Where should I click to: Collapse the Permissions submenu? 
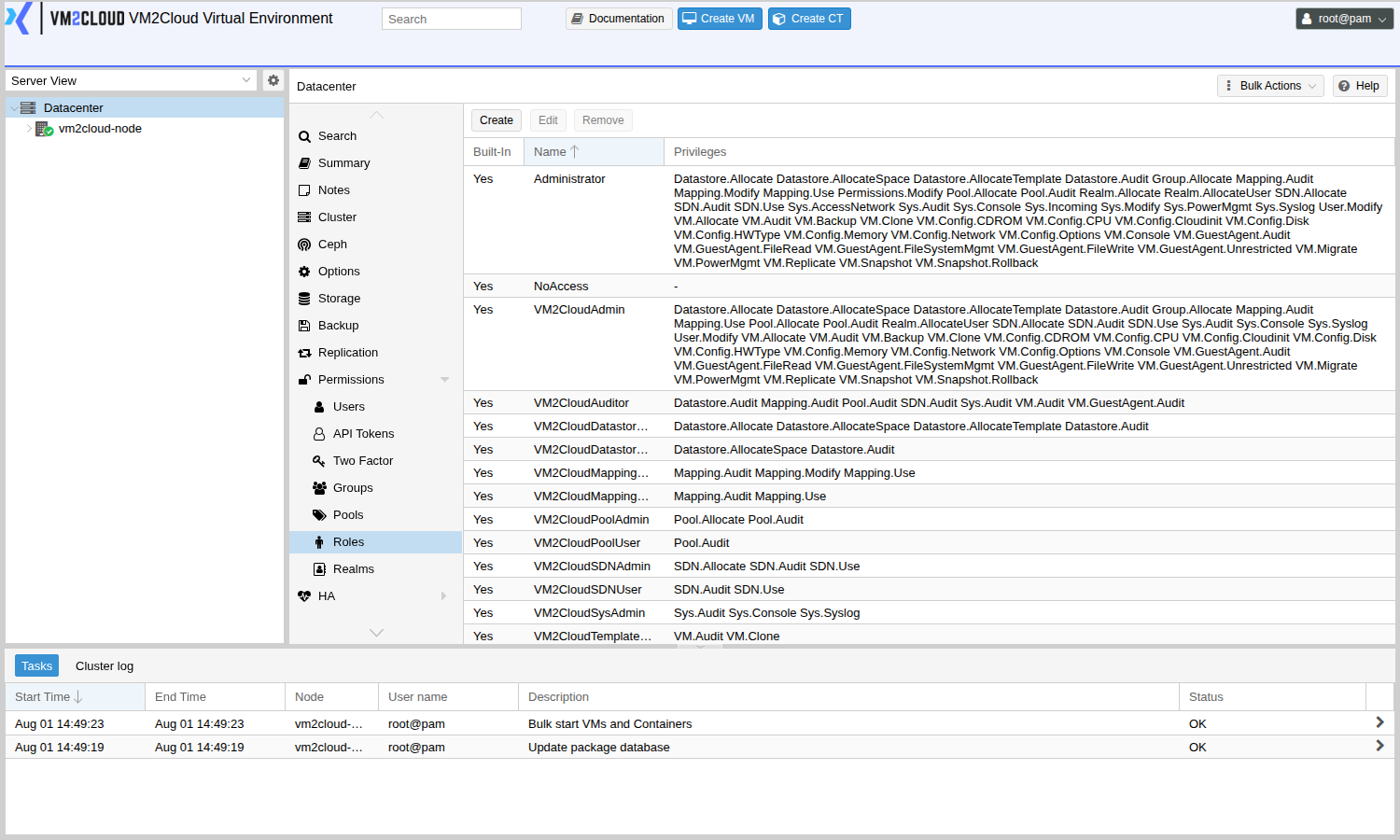(444, 380)
